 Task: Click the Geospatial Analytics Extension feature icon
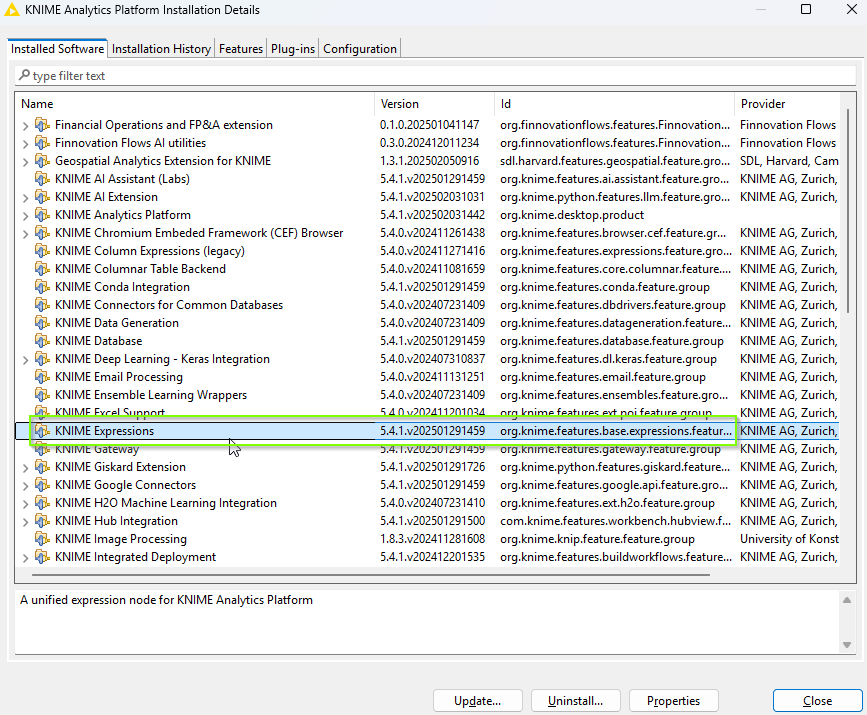pyautogui.click(x=42, y=161)
